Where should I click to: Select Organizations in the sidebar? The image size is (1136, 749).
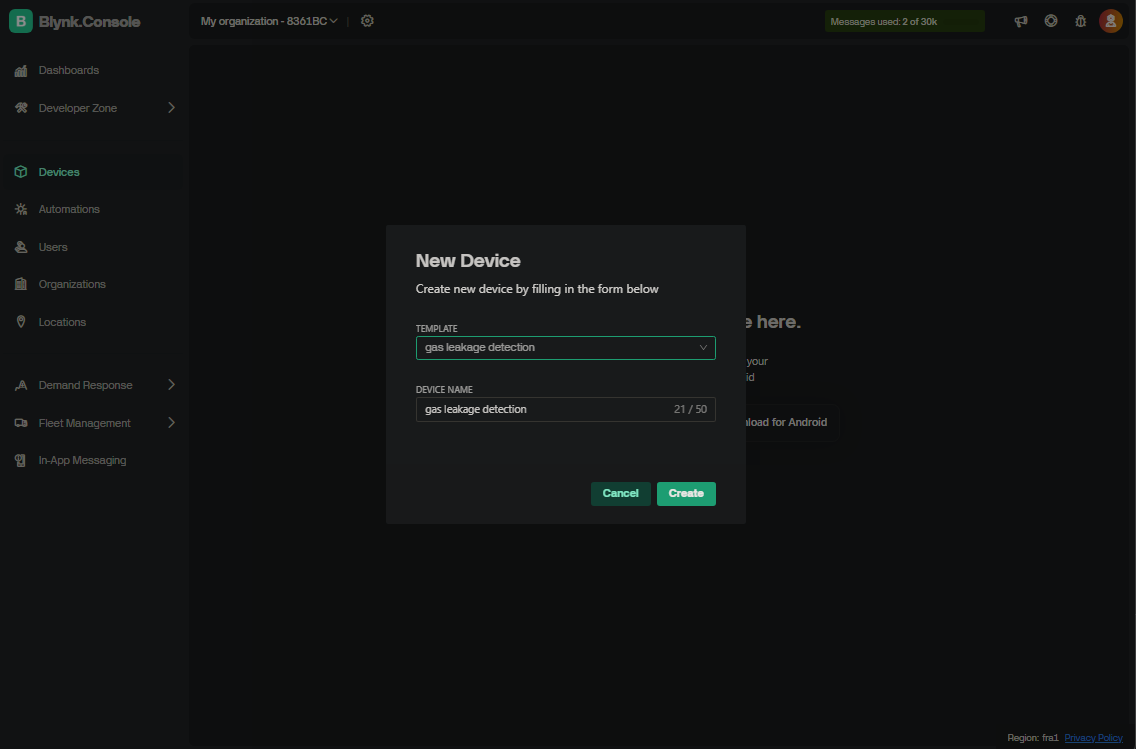[72, 284]
